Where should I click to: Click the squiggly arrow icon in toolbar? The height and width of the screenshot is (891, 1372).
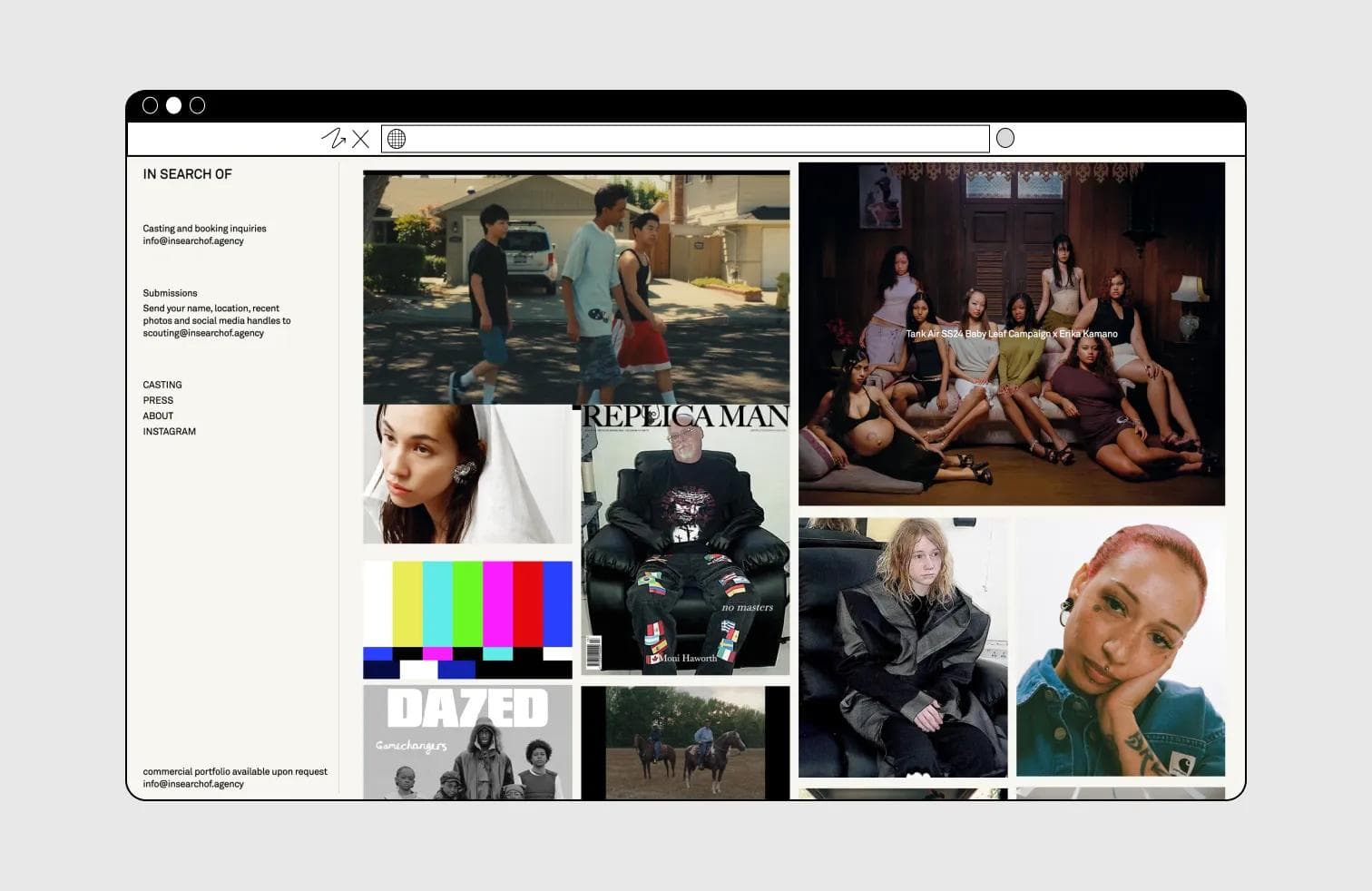coord(334,139)
